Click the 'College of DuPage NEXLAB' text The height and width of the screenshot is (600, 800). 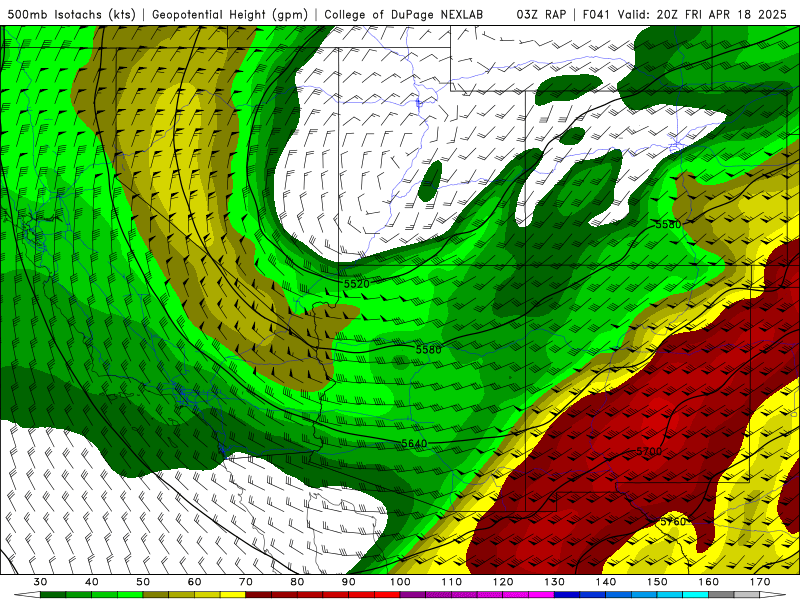point(403,14)
